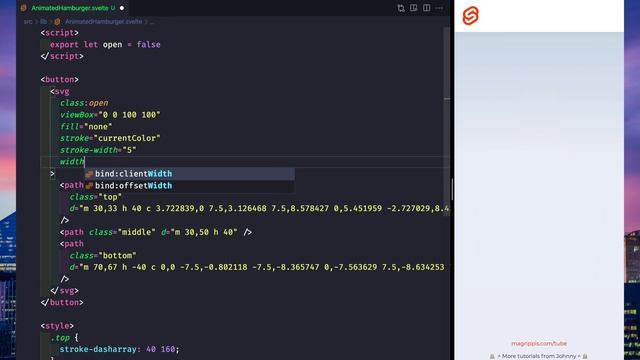Screen dimensions: 640x360
Task: Click the suggestion icon beside bind:clientWidth
Action: [89, 174]
